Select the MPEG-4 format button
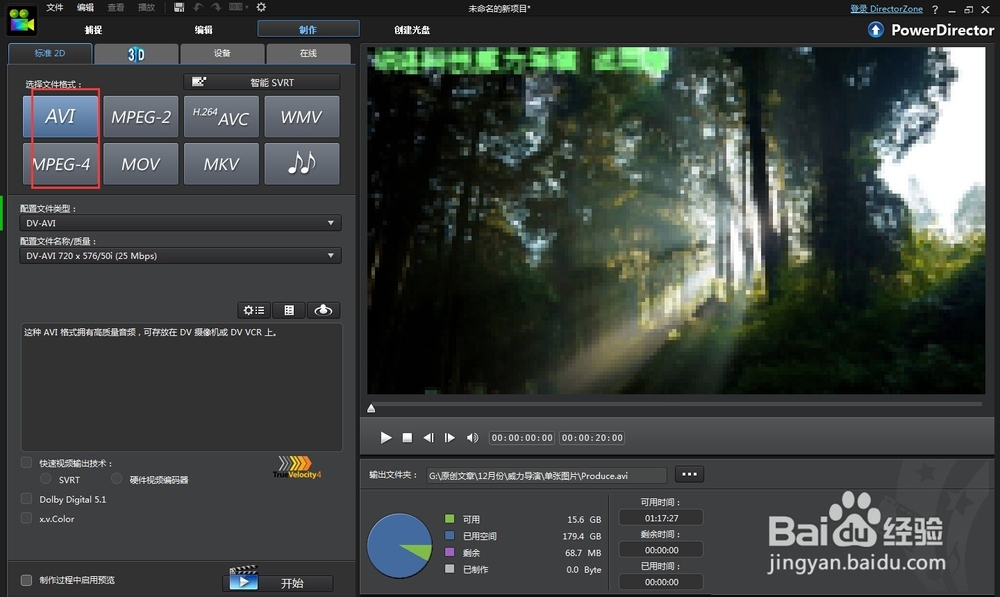 [x=60, y=164]
